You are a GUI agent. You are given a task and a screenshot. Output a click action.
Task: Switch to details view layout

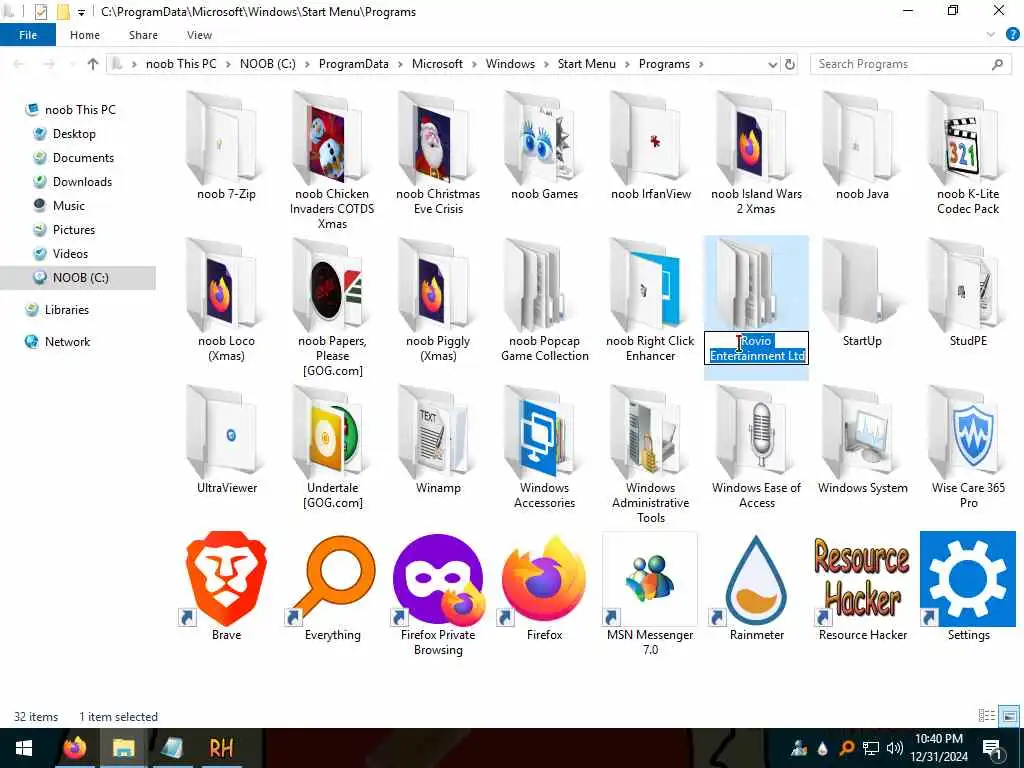(x=986, y=716)
